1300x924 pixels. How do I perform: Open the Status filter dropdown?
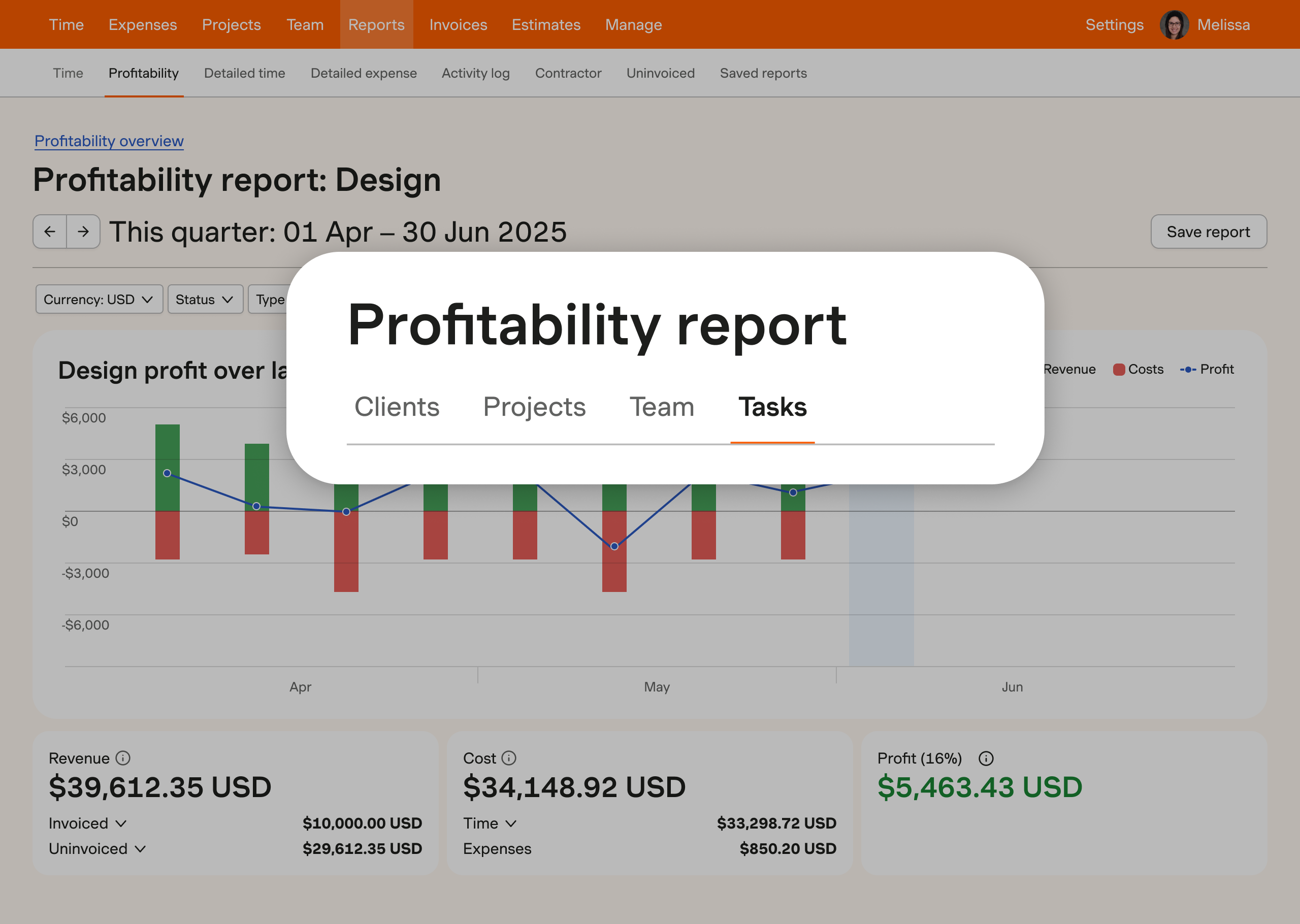pos(205,299)
